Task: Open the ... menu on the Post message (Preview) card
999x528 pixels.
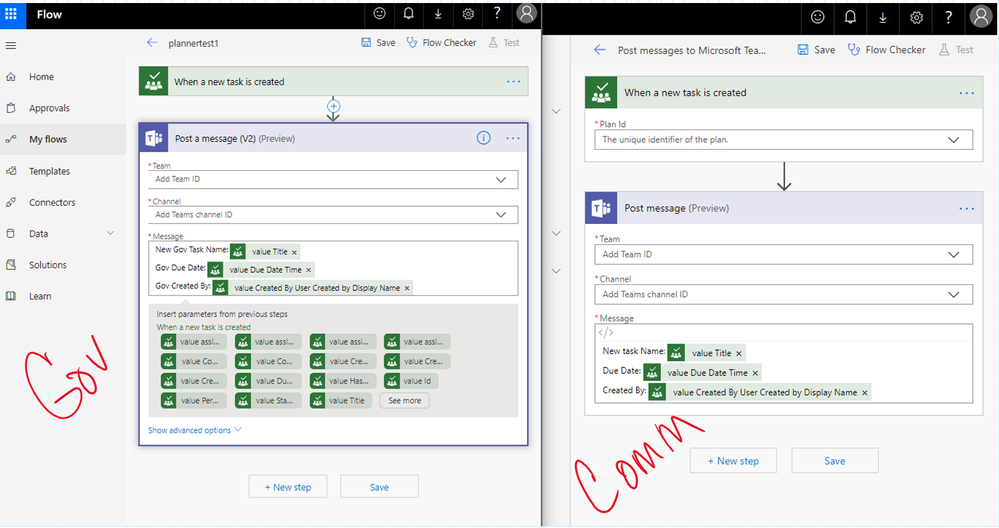Action: 967,208
